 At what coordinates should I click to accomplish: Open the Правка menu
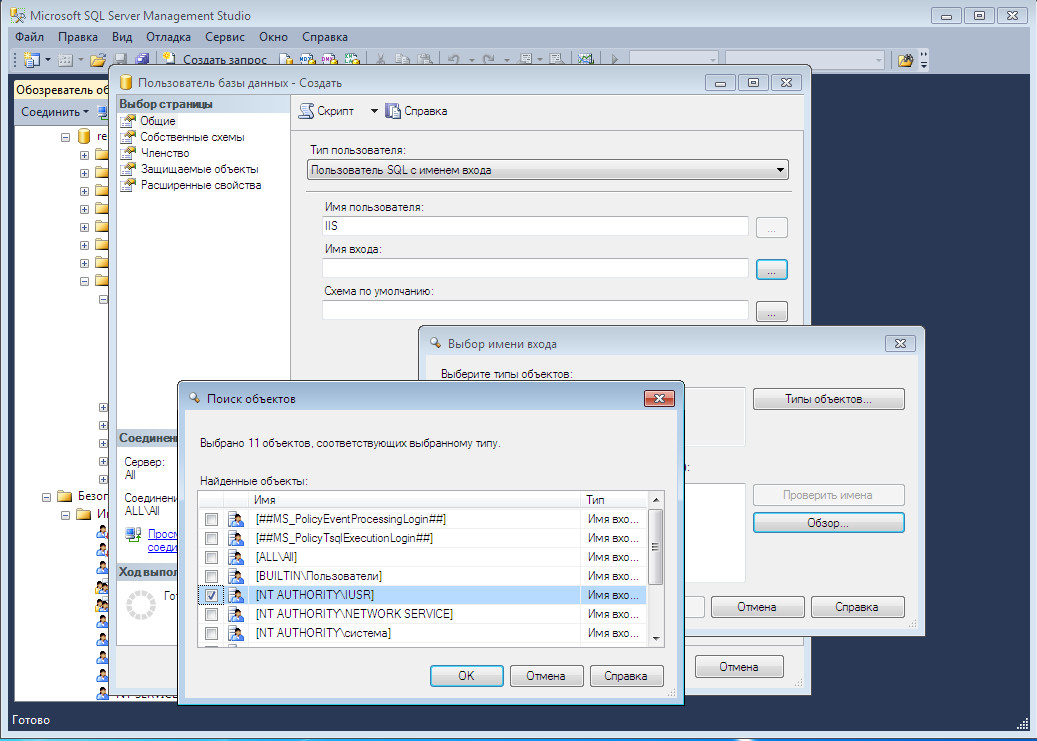[78, 37]
